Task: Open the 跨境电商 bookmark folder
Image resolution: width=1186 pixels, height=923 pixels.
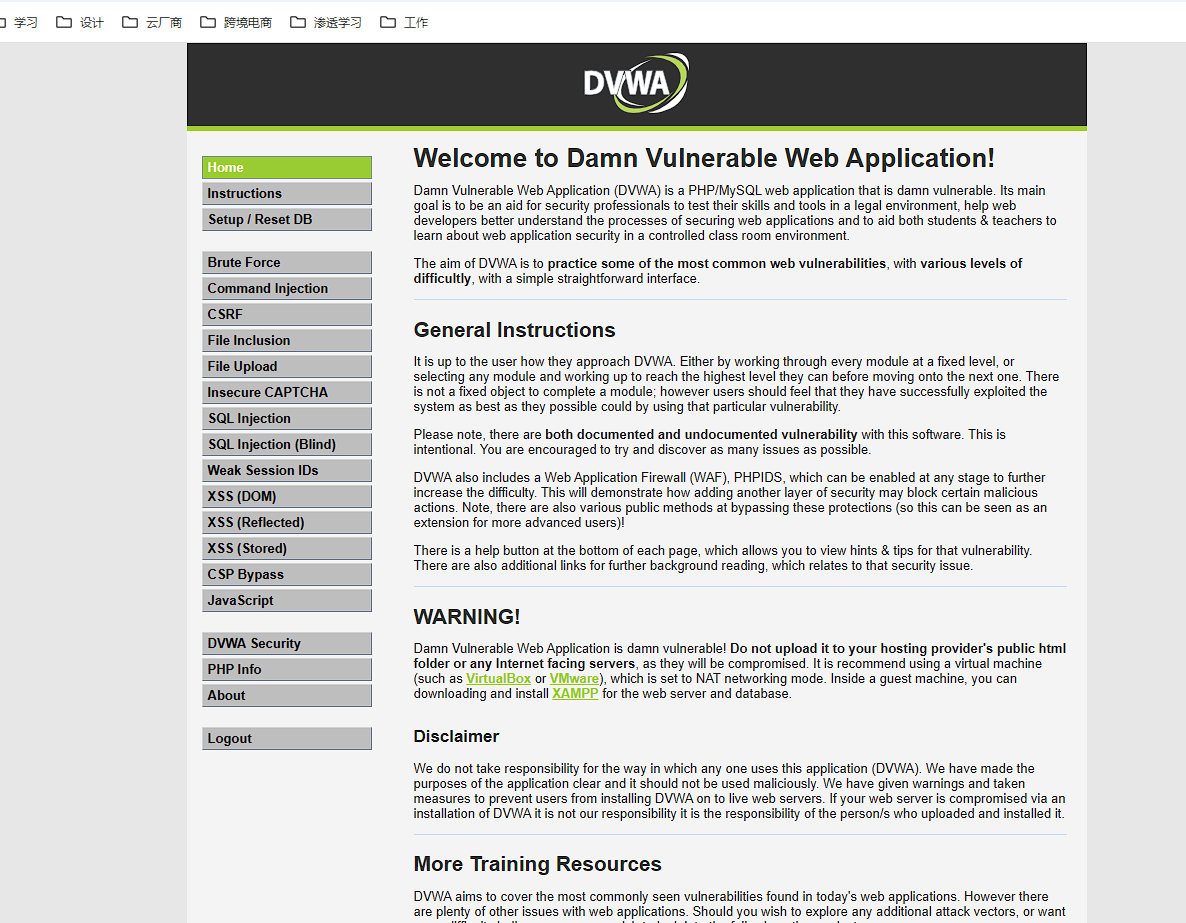Action: (x=236, y=22)
